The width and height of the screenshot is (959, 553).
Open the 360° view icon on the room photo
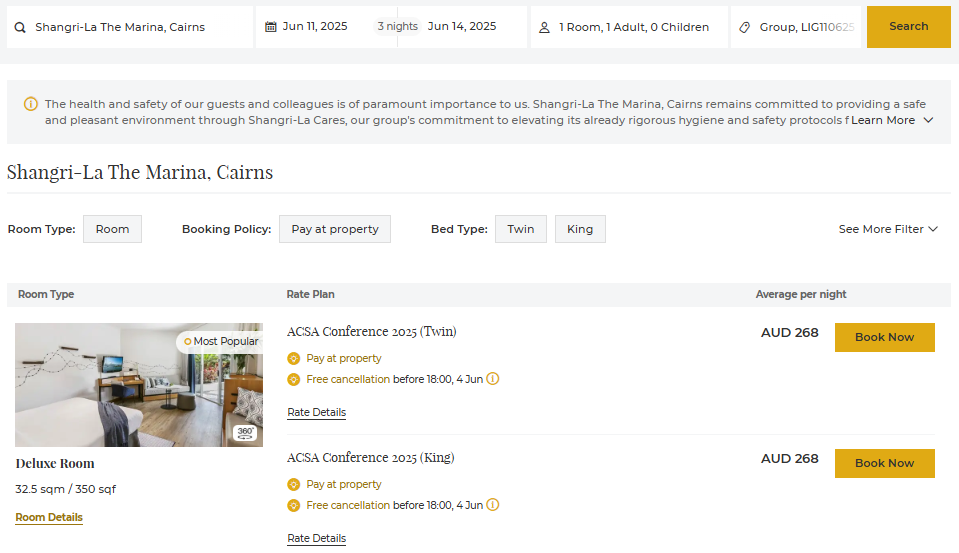[x=245, y=433]
